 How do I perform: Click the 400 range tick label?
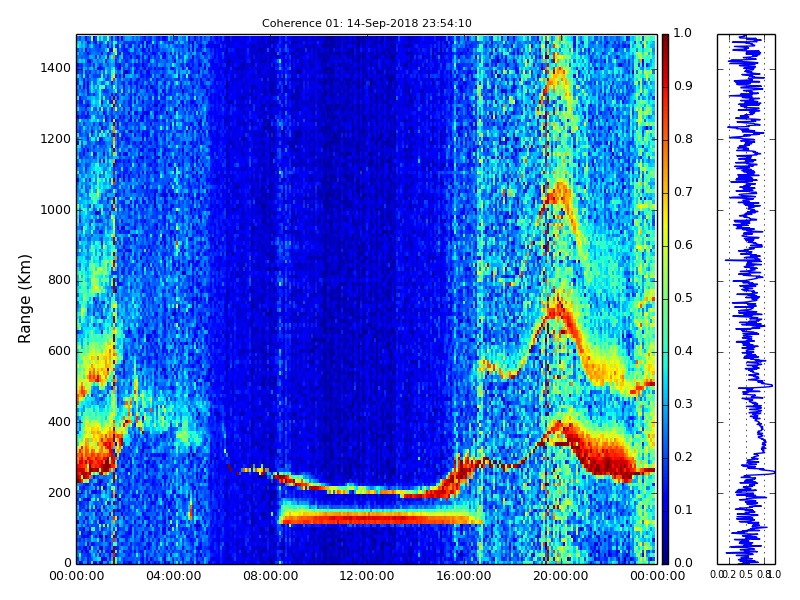[60, 422]
